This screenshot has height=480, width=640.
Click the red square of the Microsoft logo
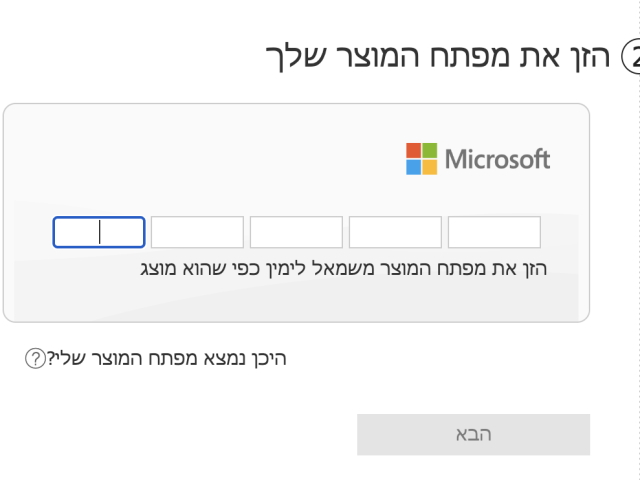coord(413,151)
